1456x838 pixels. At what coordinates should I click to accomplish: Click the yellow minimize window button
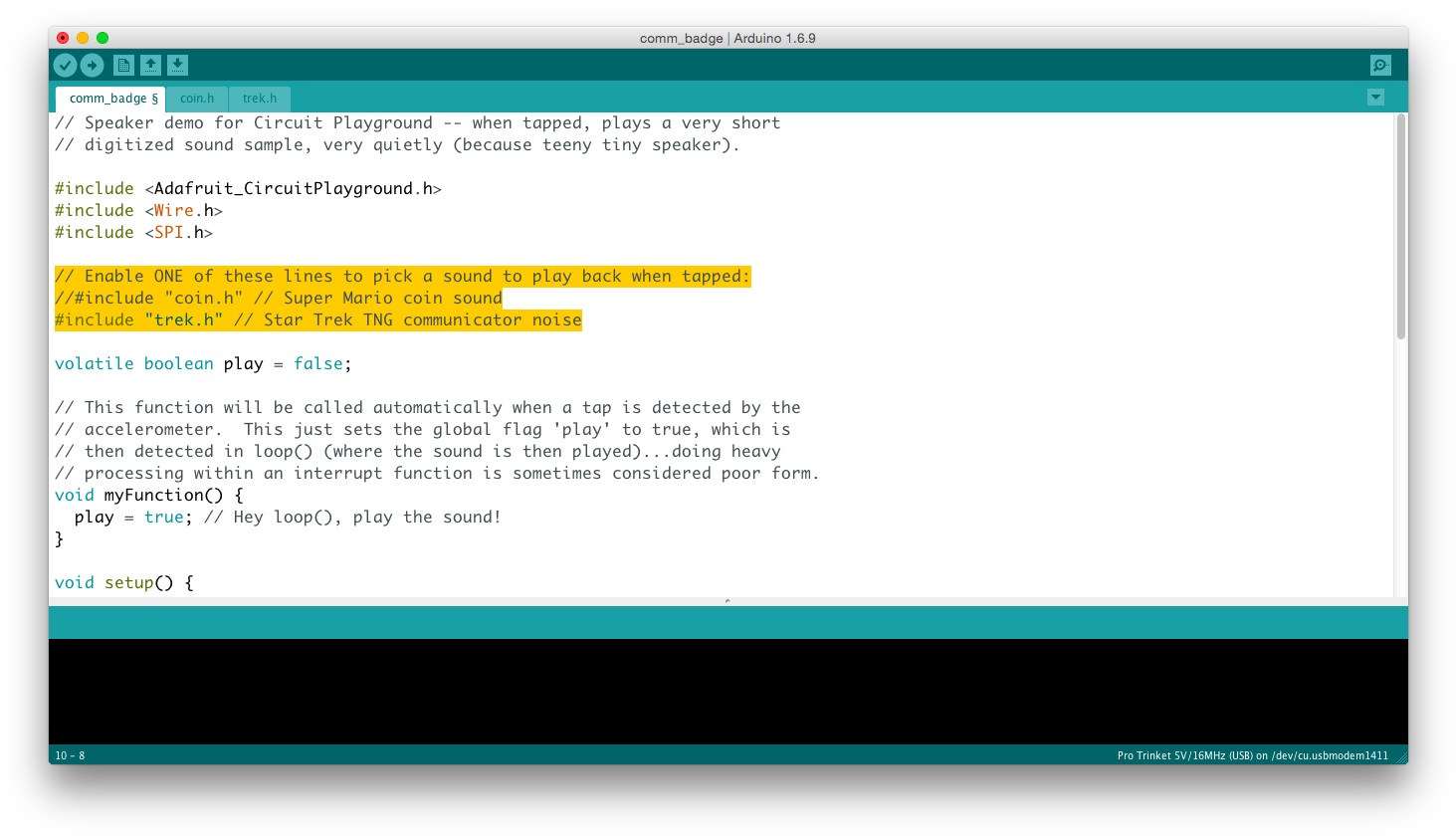tap(83, 38)
